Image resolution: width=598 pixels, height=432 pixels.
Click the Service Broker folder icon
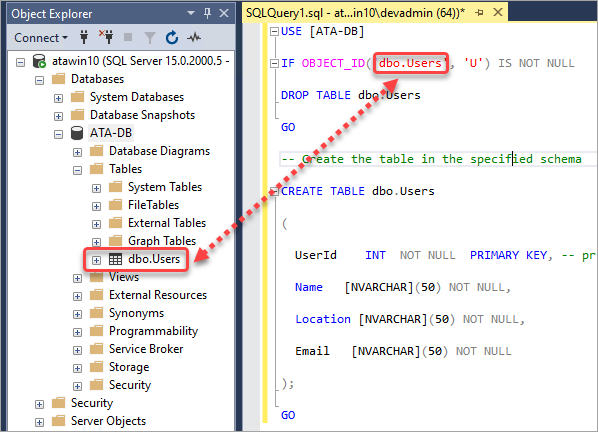click(x=96, y=349)
